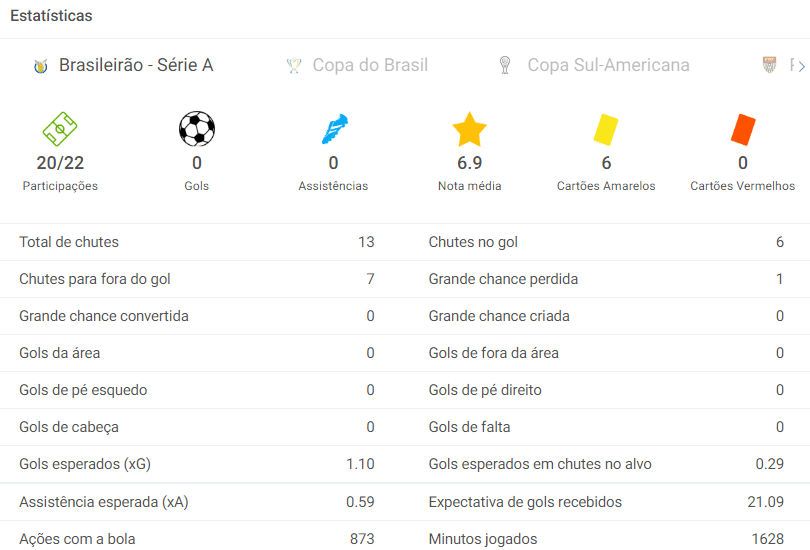
Task: Click the Estatísticas section heading
Action: [x=51, y=16]
